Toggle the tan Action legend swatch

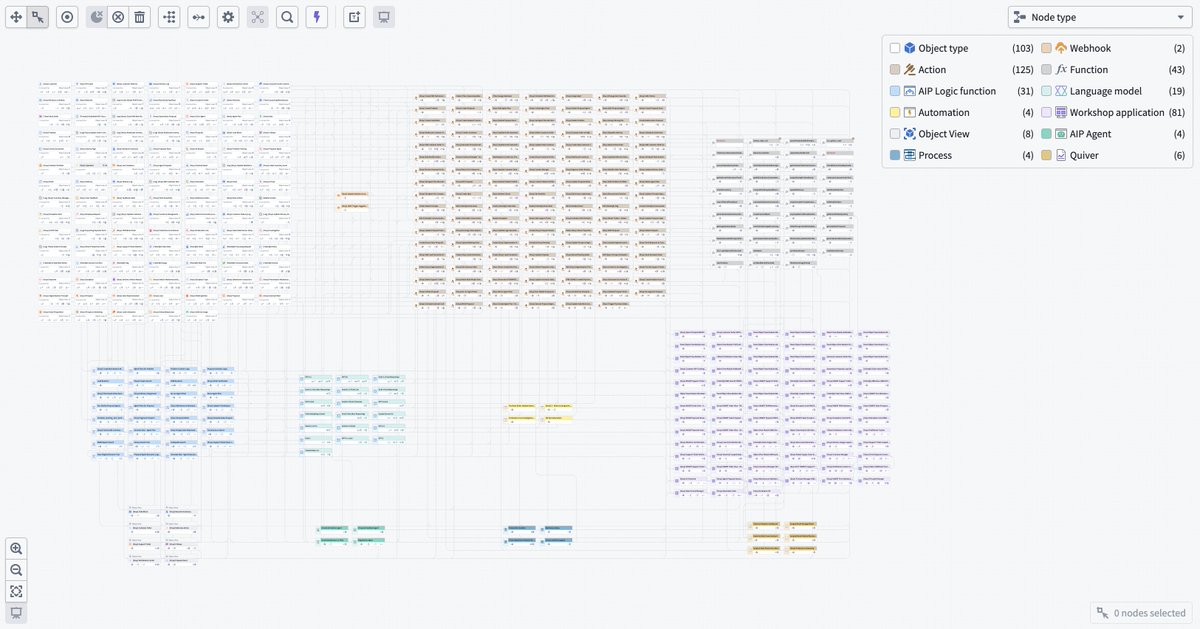tap(895, 70)
